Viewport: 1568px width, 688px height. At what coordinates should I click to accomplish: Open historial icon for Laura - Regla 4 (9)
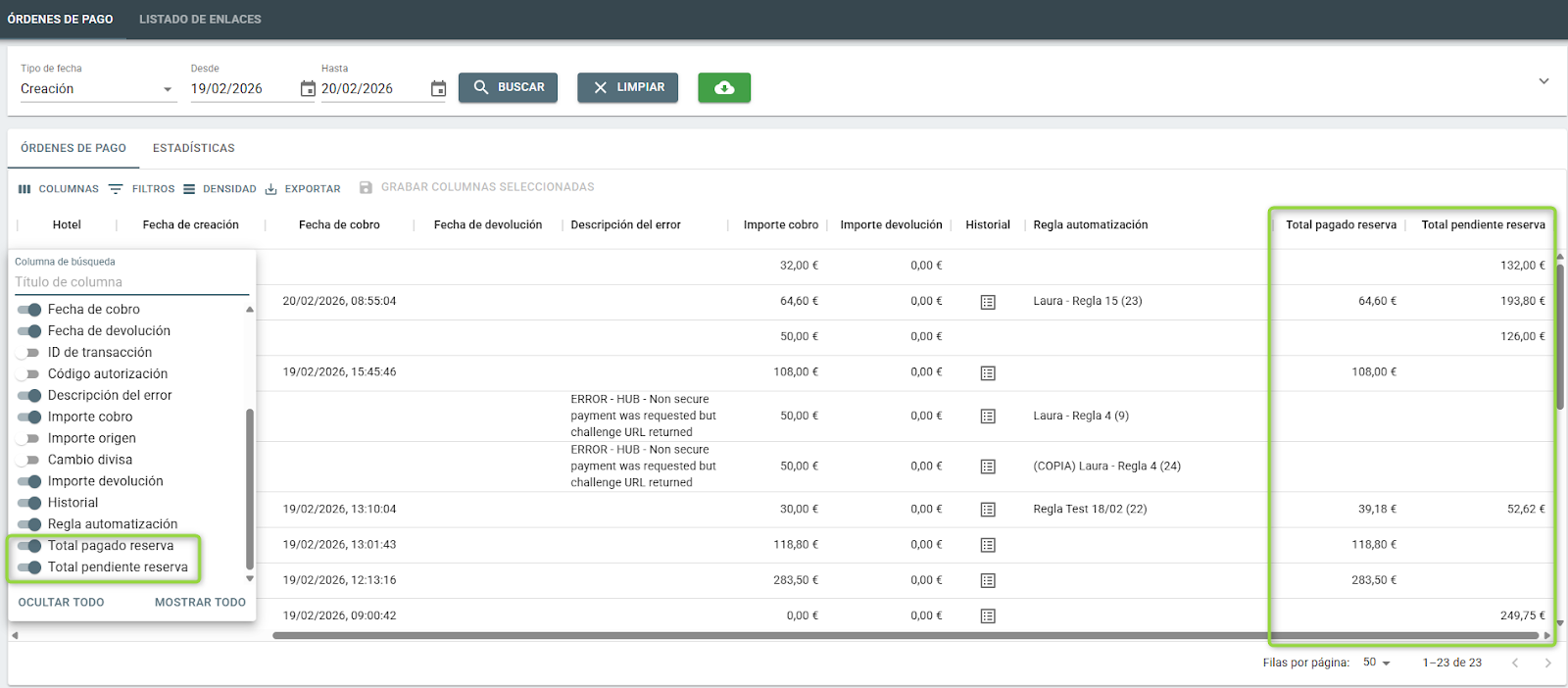(988, 417)
